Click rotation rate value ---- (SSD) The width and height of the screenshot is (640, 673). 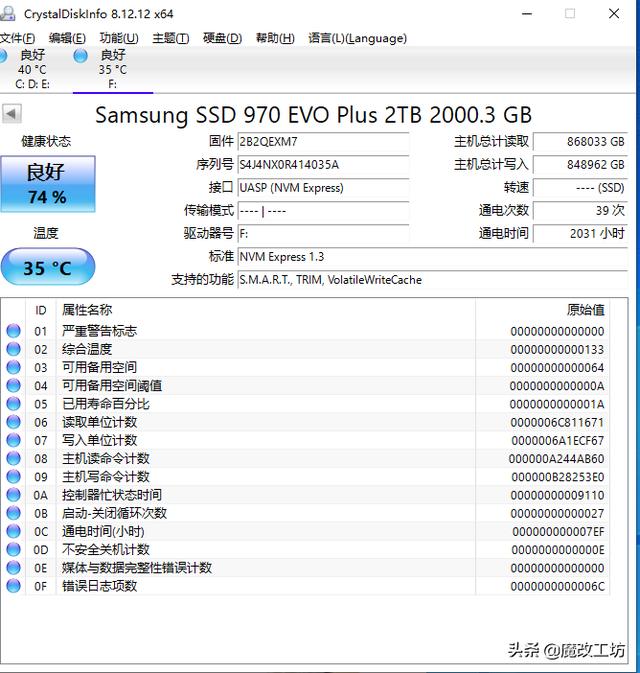click(580, 188)
